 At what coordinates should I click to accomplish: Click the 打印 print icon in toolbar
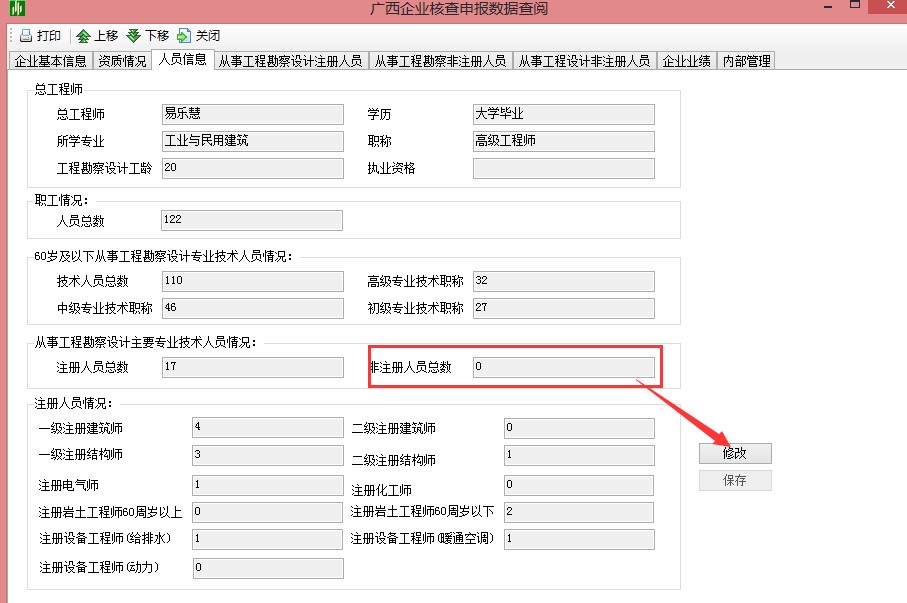click(x=26, y=35)
